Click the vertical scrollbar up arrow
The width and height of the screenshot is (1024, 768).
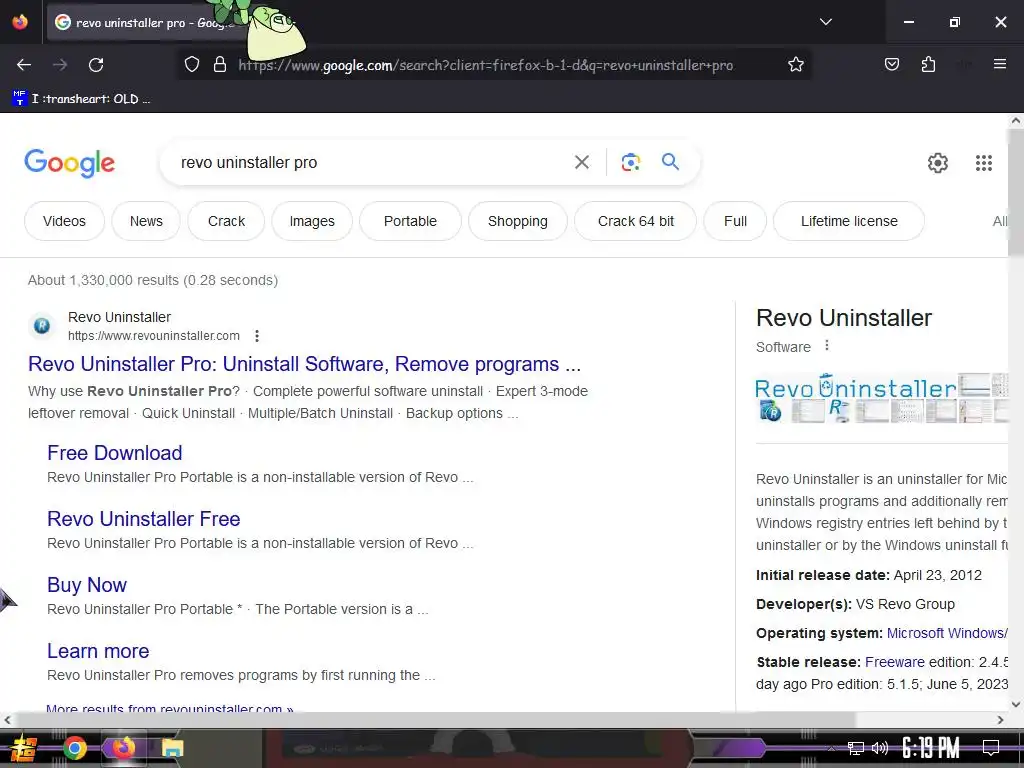tap(1016, 120)
